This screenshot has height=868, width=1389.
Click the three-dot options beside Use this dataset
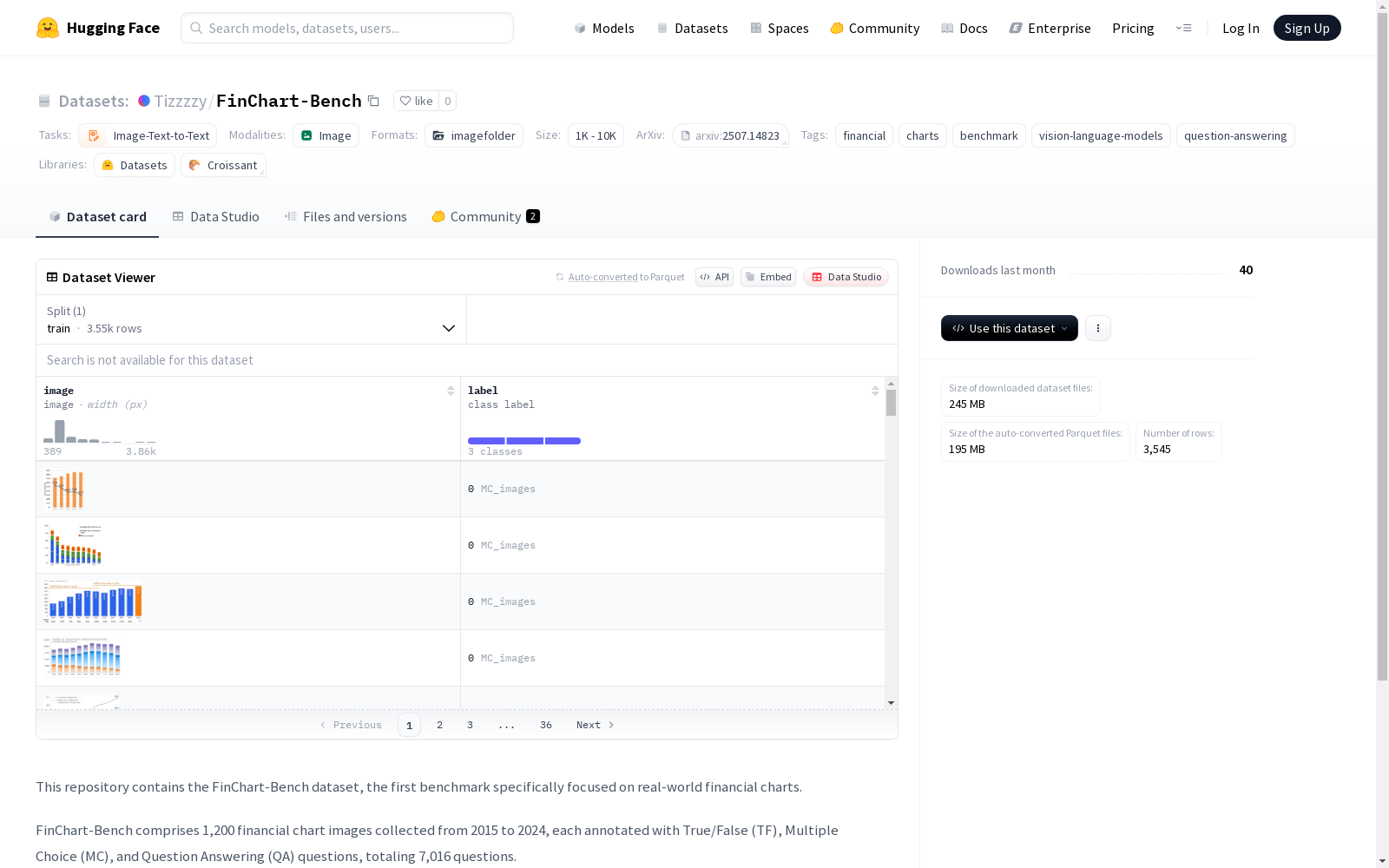1098,328
